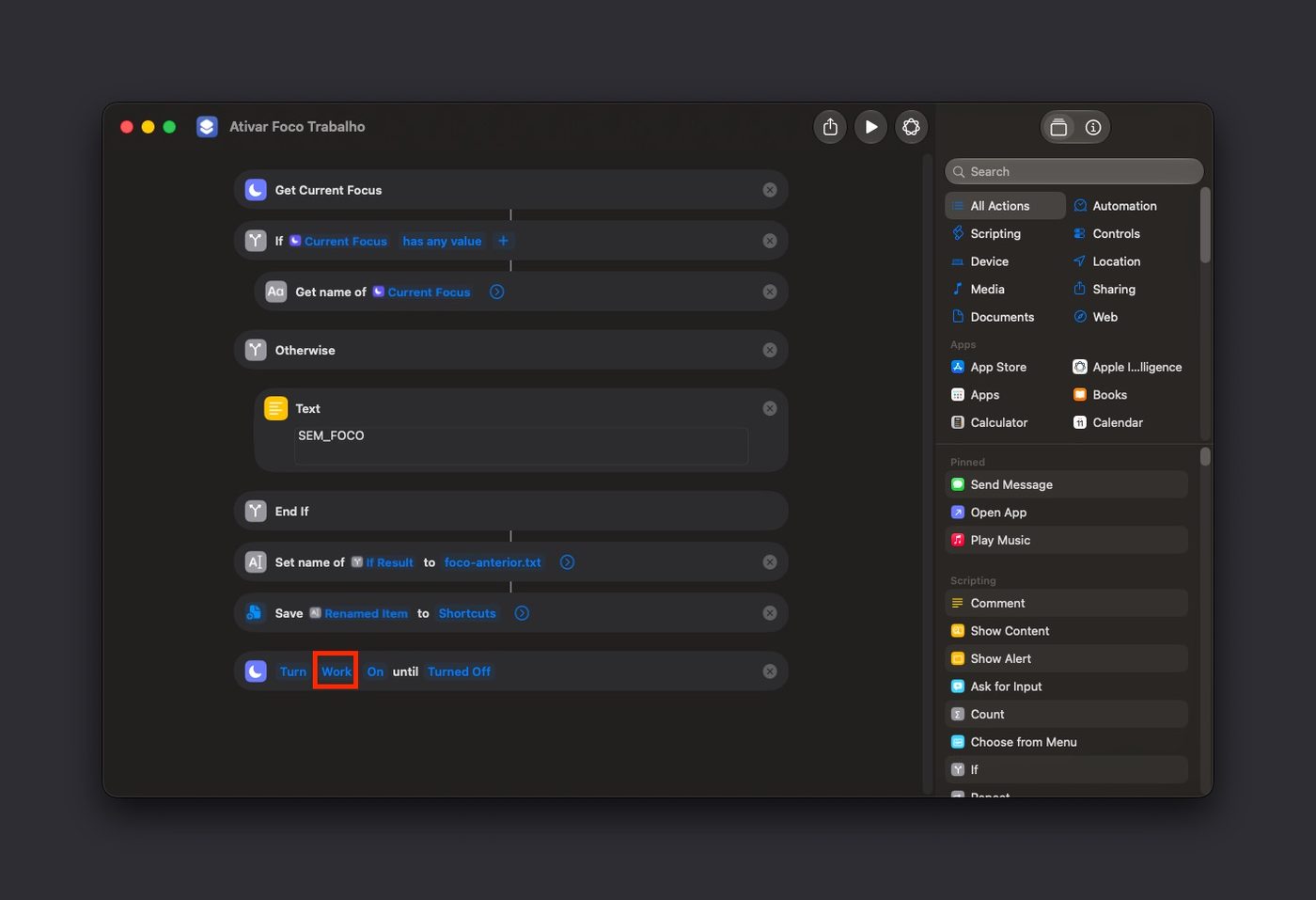Delete the If Current Focus action
This screenshot has width=1316, height=900.
pyautogui.click(x=770, y=241)
